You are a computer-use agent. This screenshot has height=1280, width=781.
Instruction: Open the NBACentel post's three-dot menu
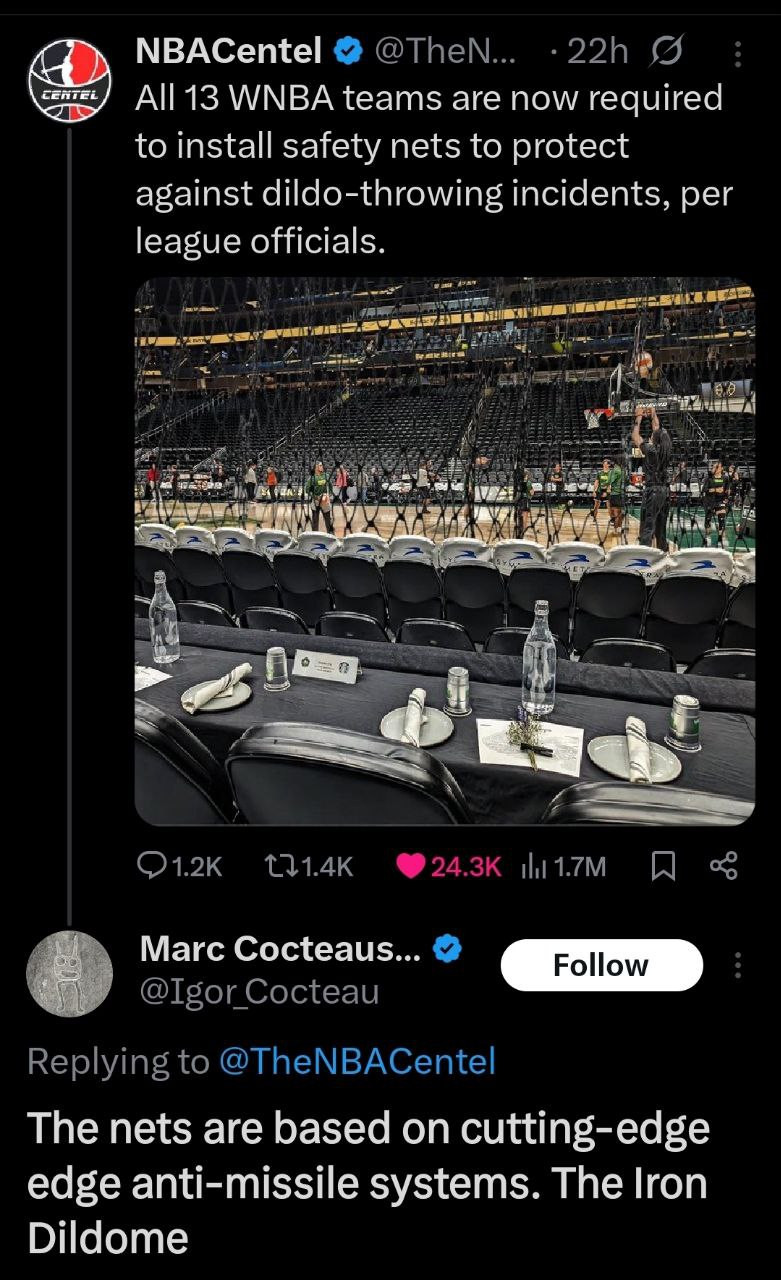pyautogui.click(x=739, y=52)
